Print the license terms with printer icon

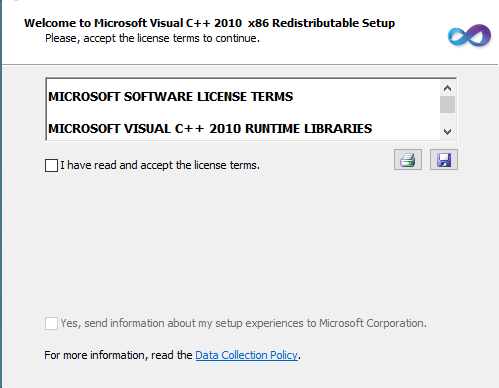pyautogui.click(x=408, y=160)
